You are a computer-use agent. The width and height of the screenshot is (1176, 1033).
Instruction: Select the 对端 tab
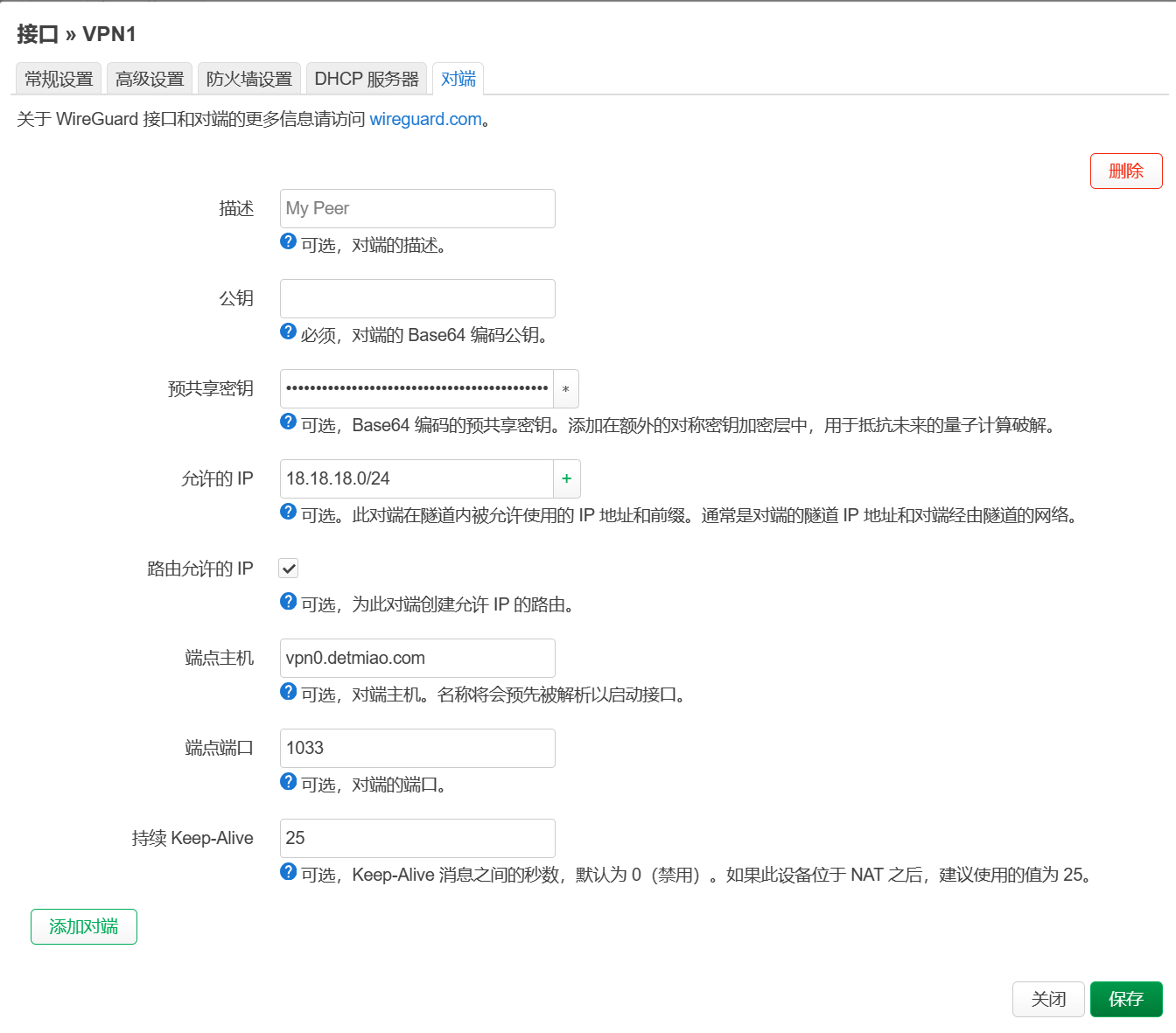click(458, 79)
